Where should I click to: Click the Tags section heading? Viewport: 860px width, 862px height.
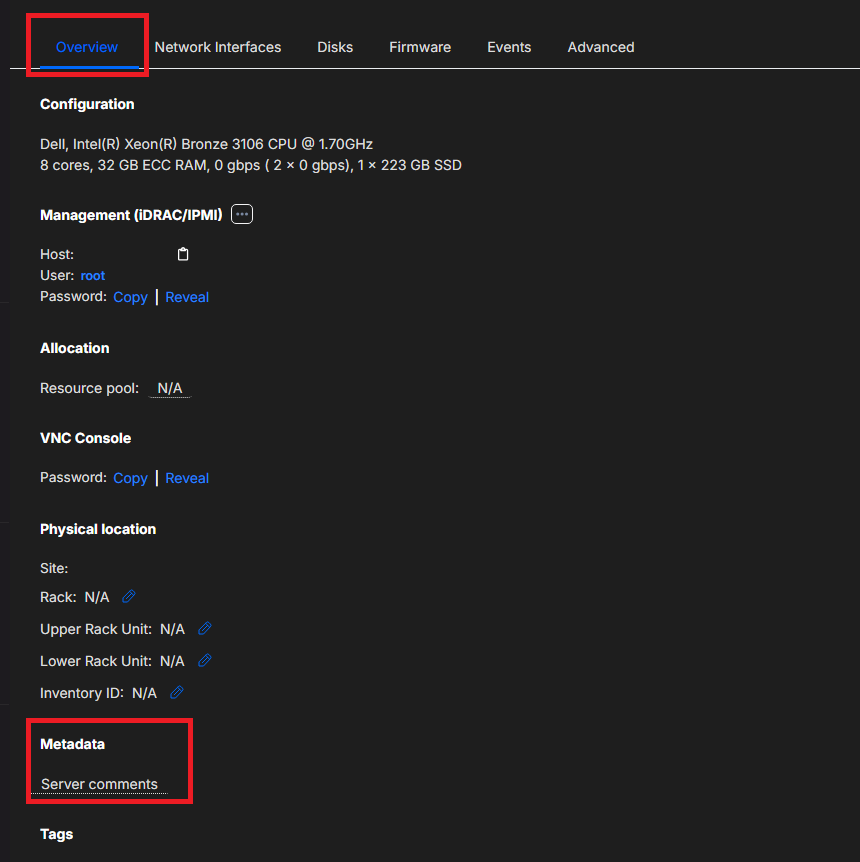(56, 834)
